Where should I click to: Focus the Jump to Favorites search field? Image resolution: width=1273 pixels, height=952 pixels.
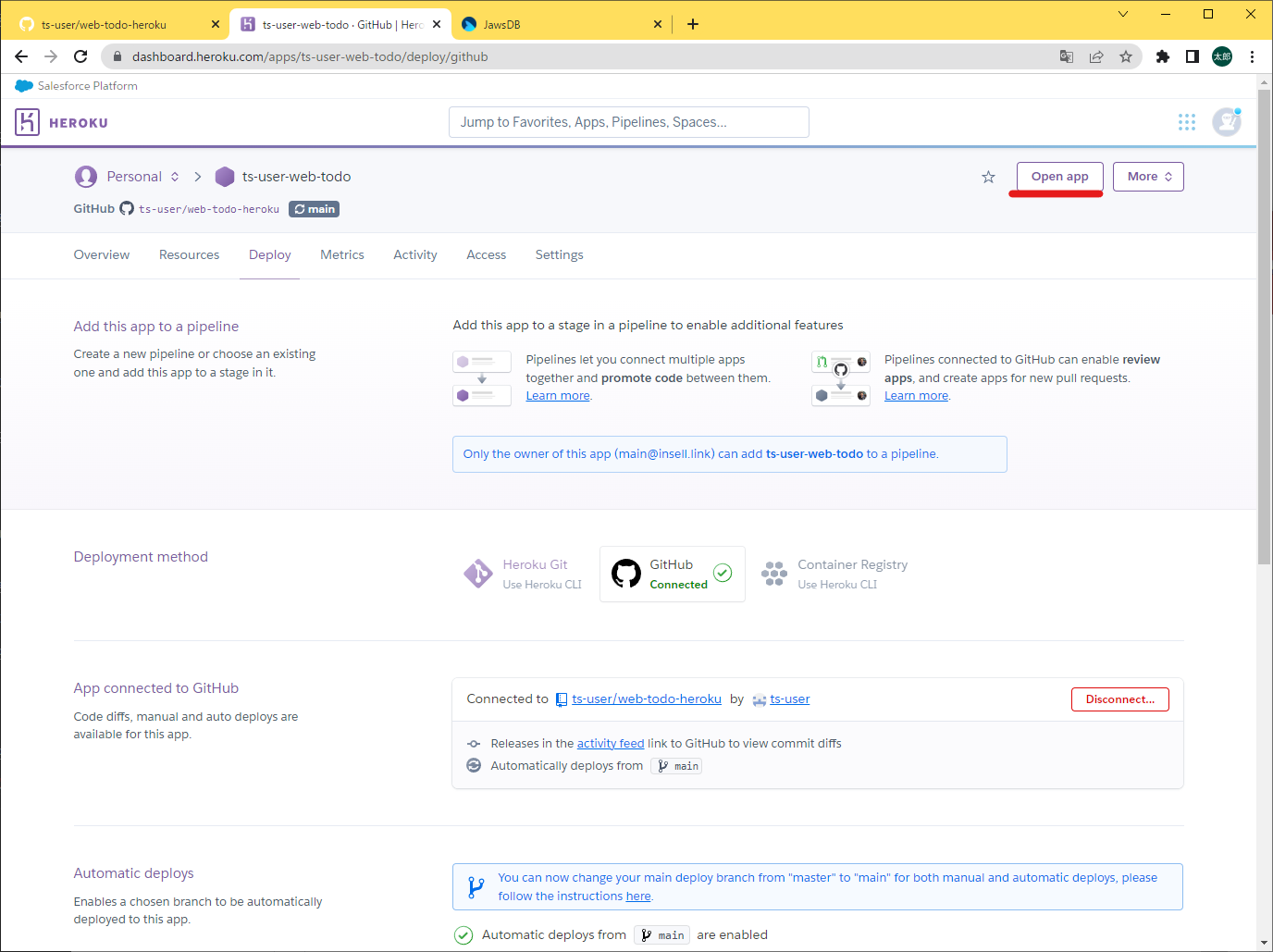coord(629,122)
